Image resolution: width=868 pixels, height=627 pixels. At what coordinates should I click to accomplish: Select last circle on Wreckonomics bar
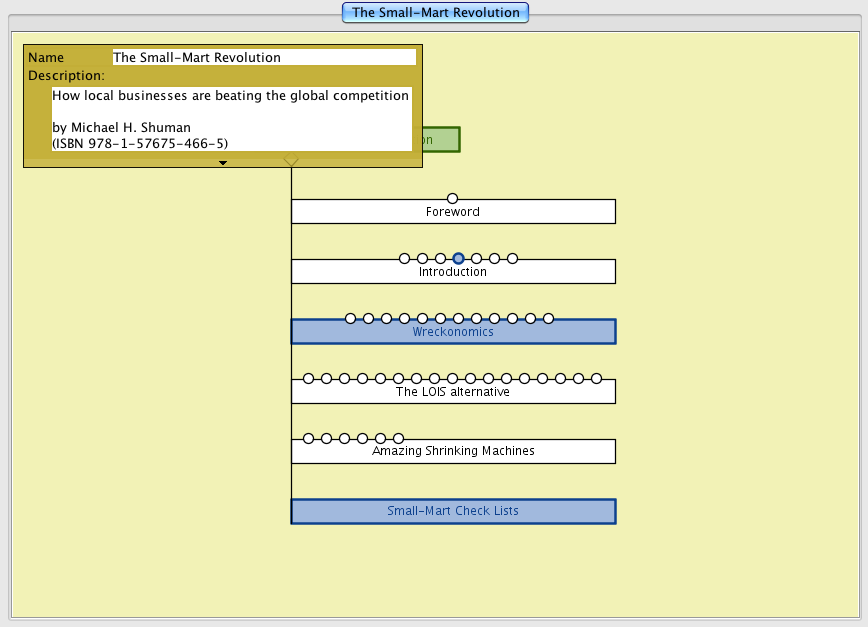point(548,319)
